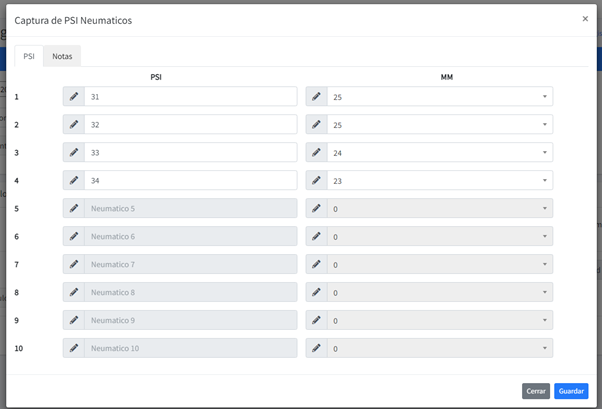Screen dimensions: 602x409
Task: Close the Captura de PSI Neumaticos dialog
Action: pos(585,19)
